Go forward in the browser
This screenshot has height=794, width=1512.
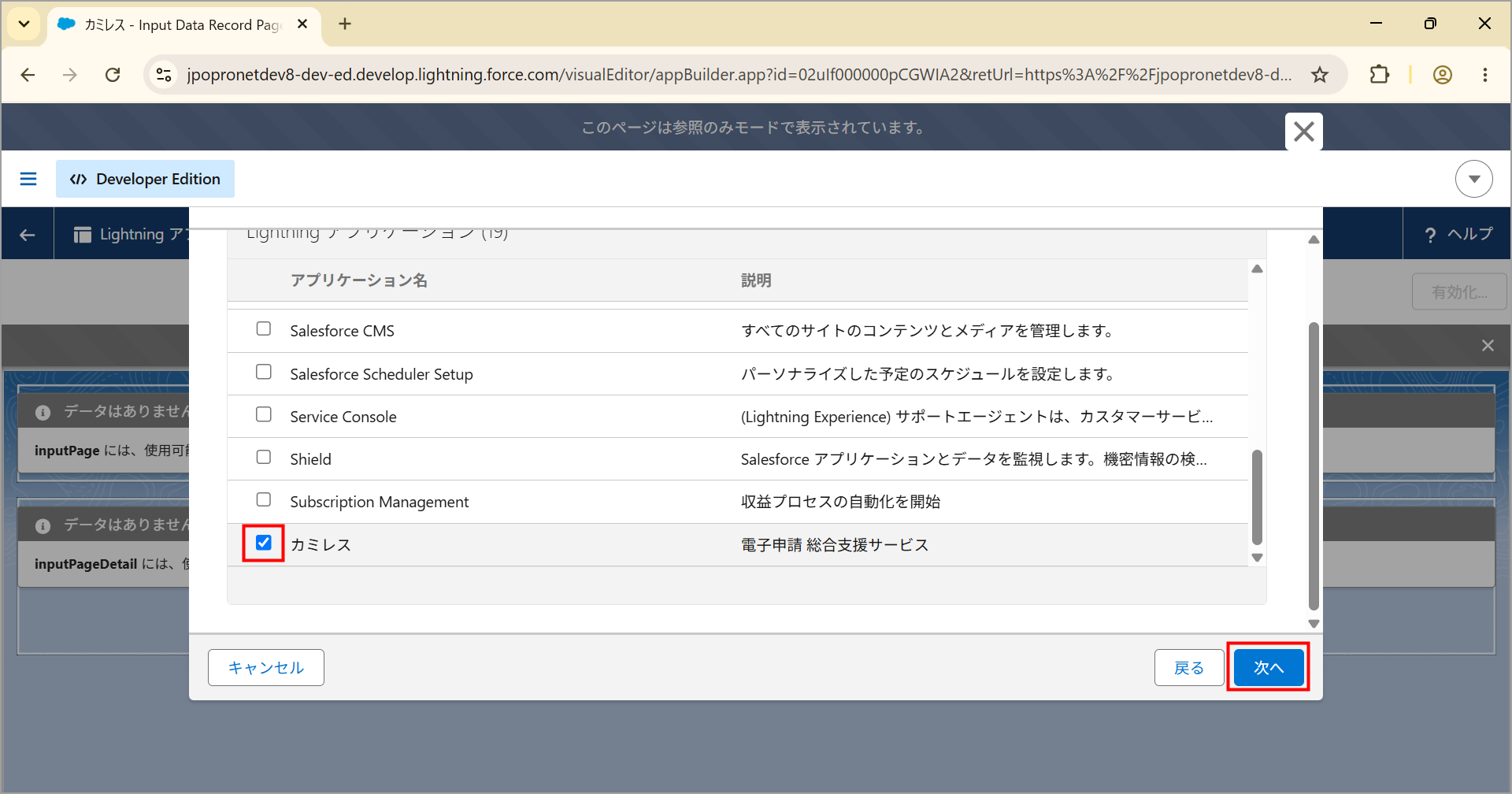tap(70, 75)
